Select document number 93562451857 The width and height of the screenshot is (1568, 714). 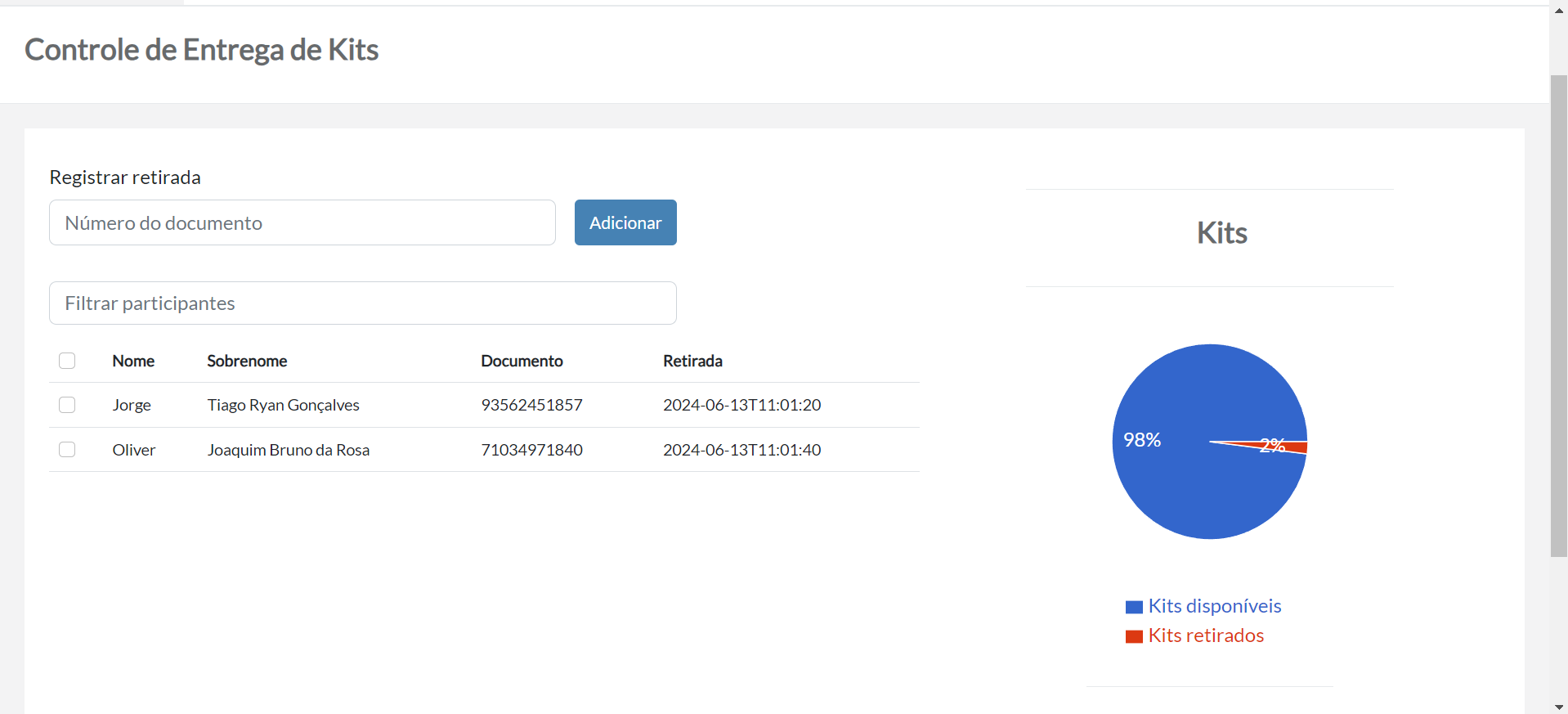pyautogui.click(x=531, y=405)
